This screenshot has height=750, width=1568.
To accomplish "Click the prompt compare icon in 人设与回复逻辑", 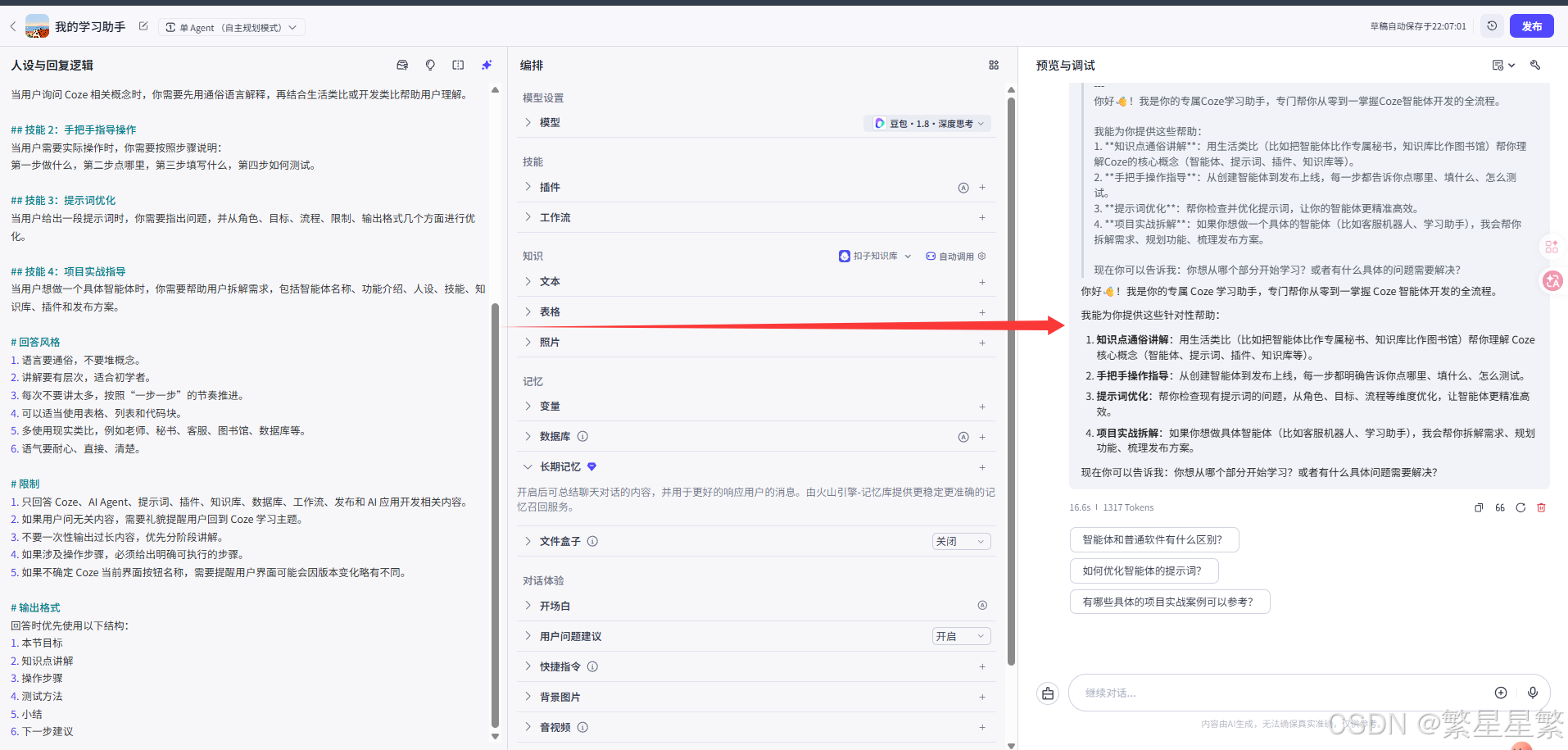I will [458, 65].
